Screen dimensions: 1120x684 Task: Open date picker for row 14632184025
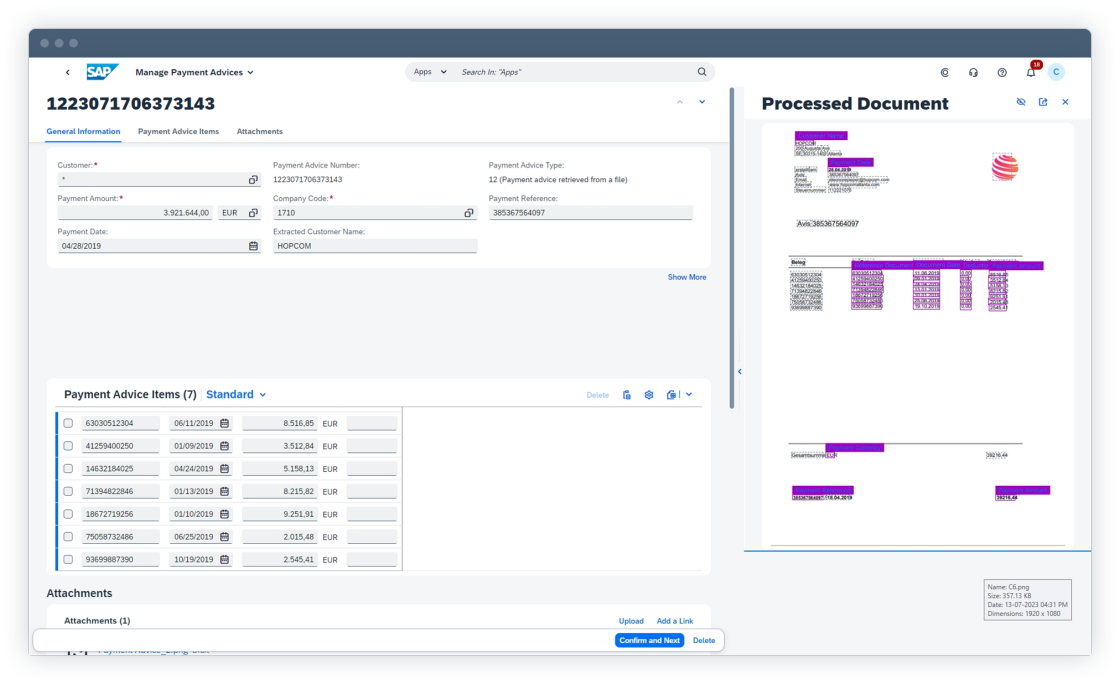[x=224, y=469]
